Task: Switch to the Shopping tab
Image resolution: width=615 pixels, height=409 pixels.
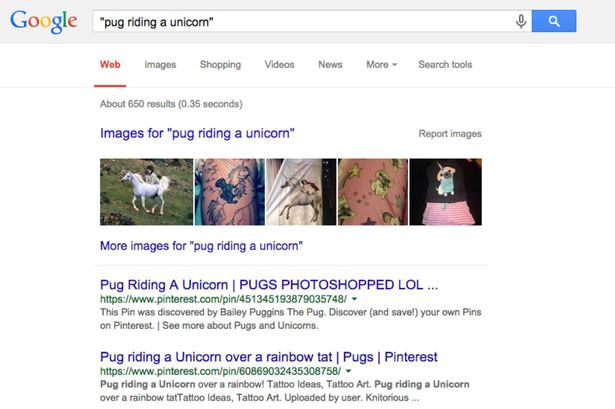Action: tap(220, 65)
